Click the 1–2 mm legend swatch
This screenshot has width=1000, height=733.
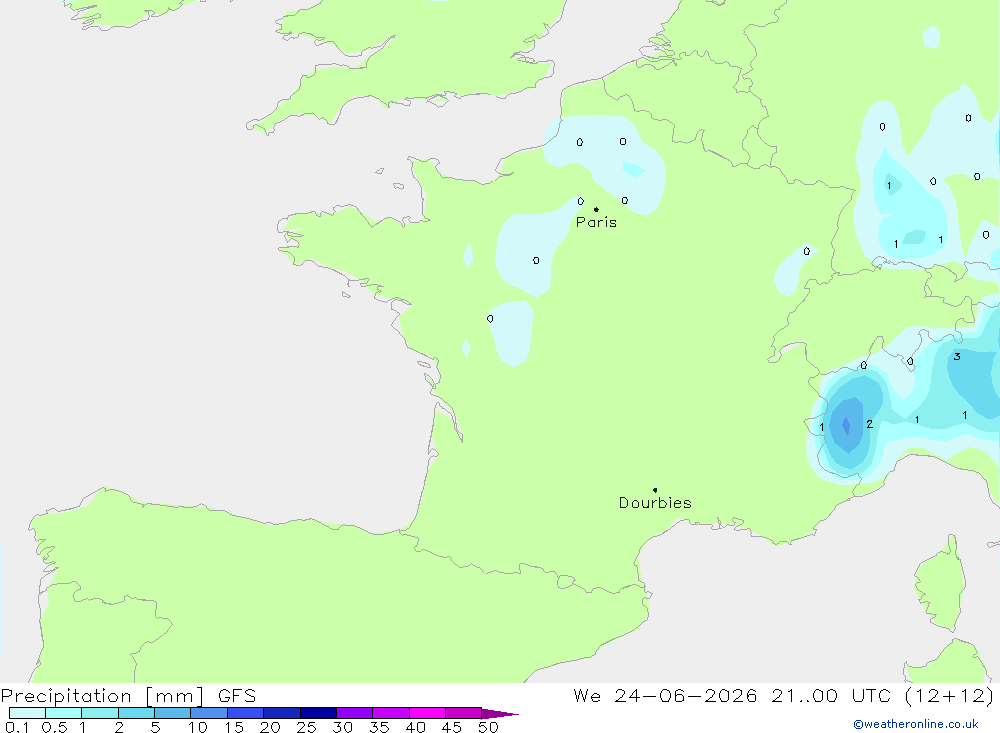tap(99, 713)
